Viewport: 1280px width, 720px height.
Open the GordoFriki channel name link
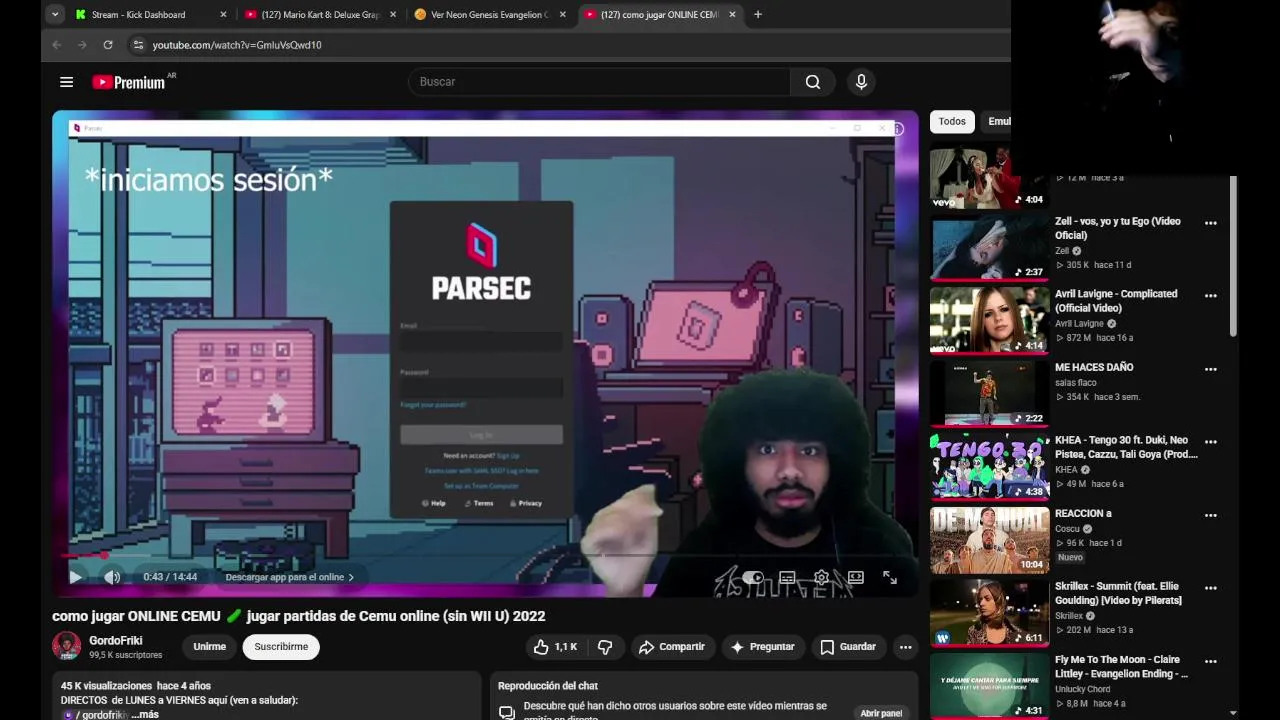coord(116,640)
